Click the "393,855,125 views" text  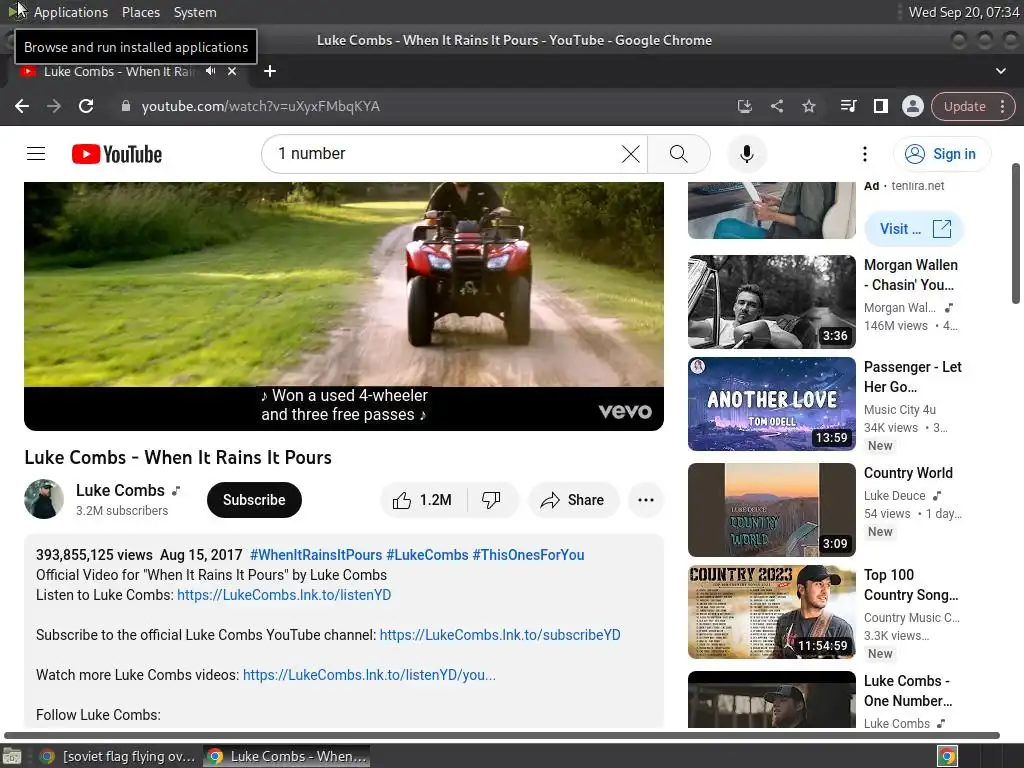tap(94, 555)
